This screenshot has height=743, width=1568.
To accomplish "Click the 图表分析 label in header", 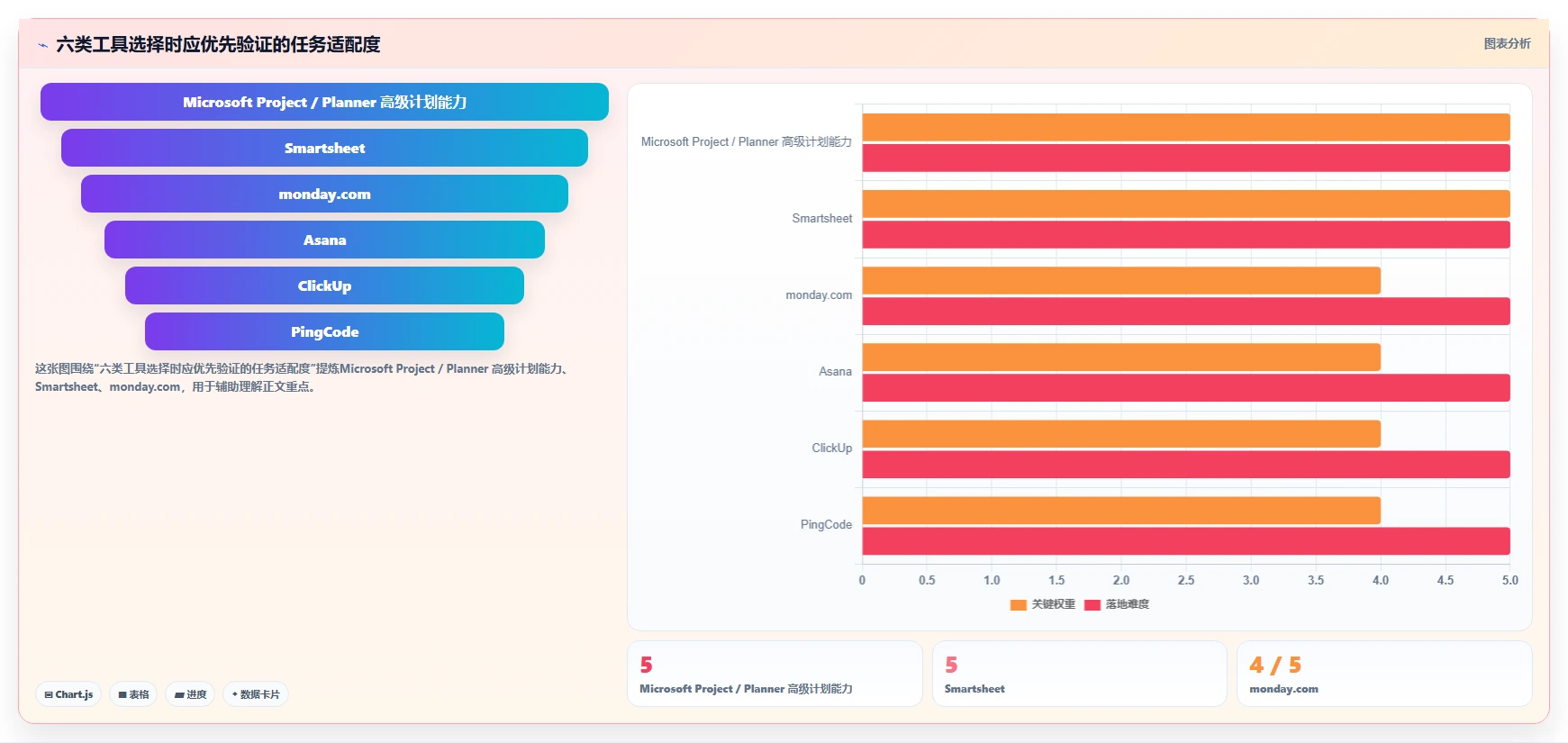I will [1507, 43].
